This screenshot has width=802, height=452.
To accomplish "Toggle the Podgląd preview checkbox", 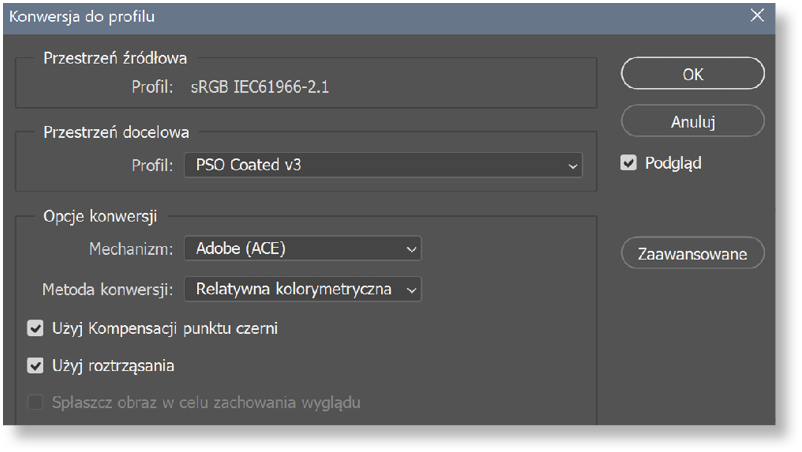I will click(x=629, y=163).
